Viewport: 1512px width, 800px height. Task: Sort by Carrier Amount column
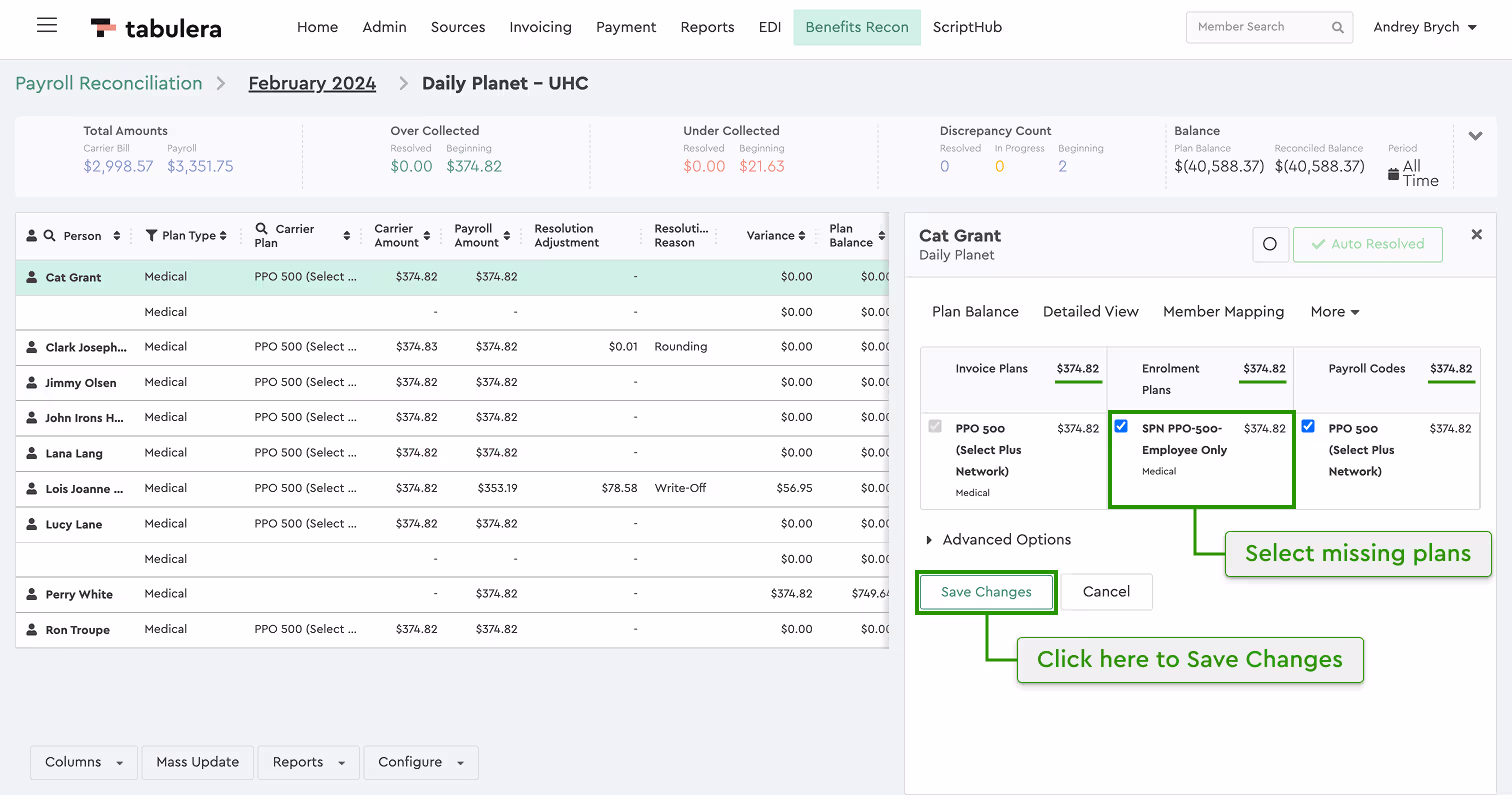click(427, 236)
